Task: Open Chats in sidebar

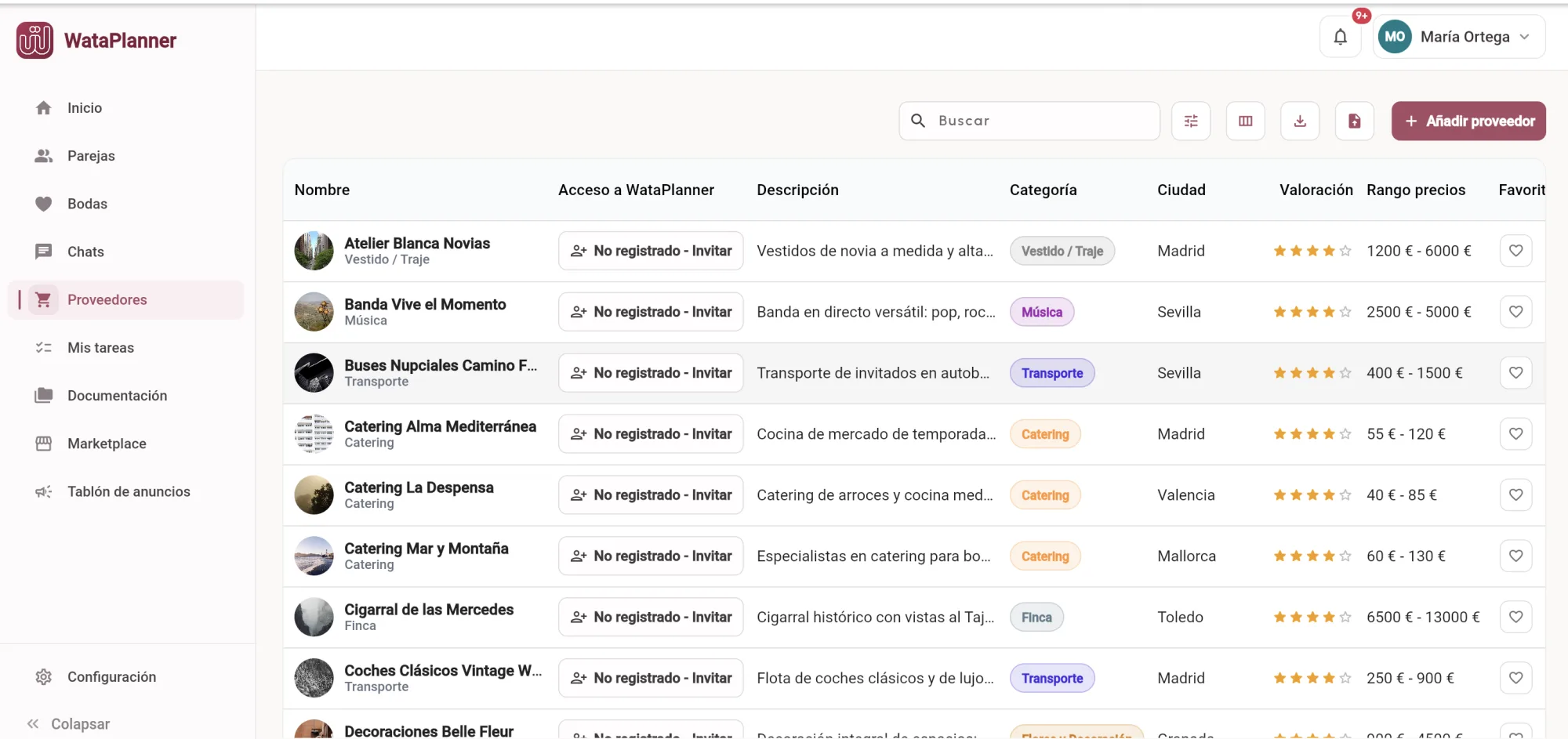Action: (125, 252)
